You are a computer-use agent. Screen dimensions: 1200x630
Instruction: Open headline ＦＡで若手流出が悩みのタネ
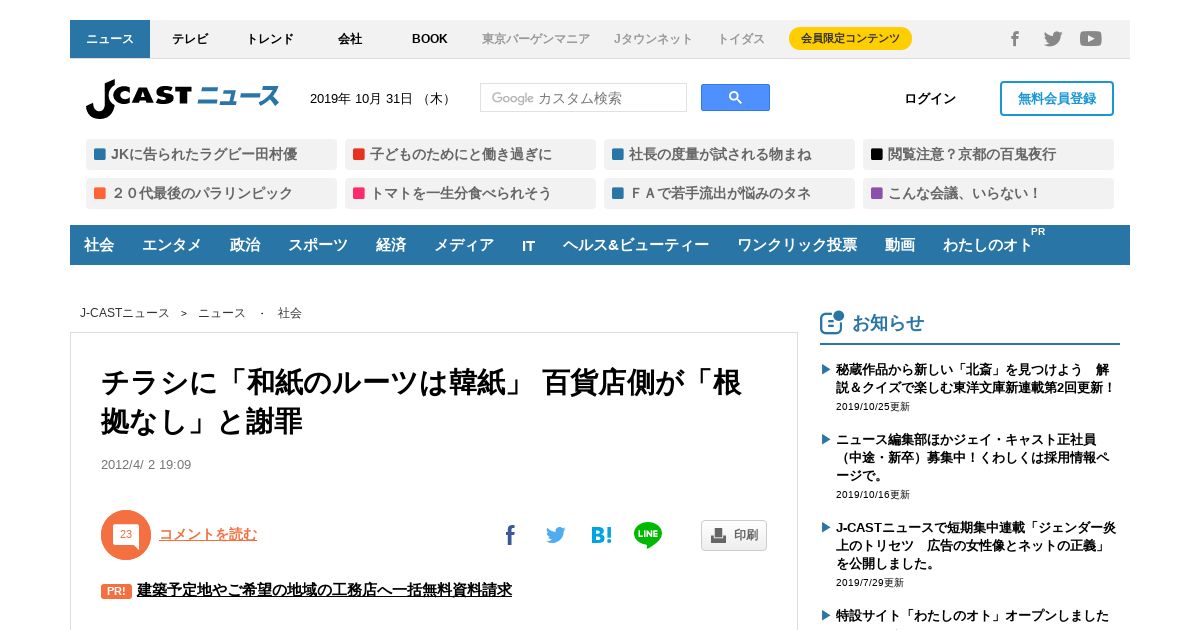[x=729, y=193]
